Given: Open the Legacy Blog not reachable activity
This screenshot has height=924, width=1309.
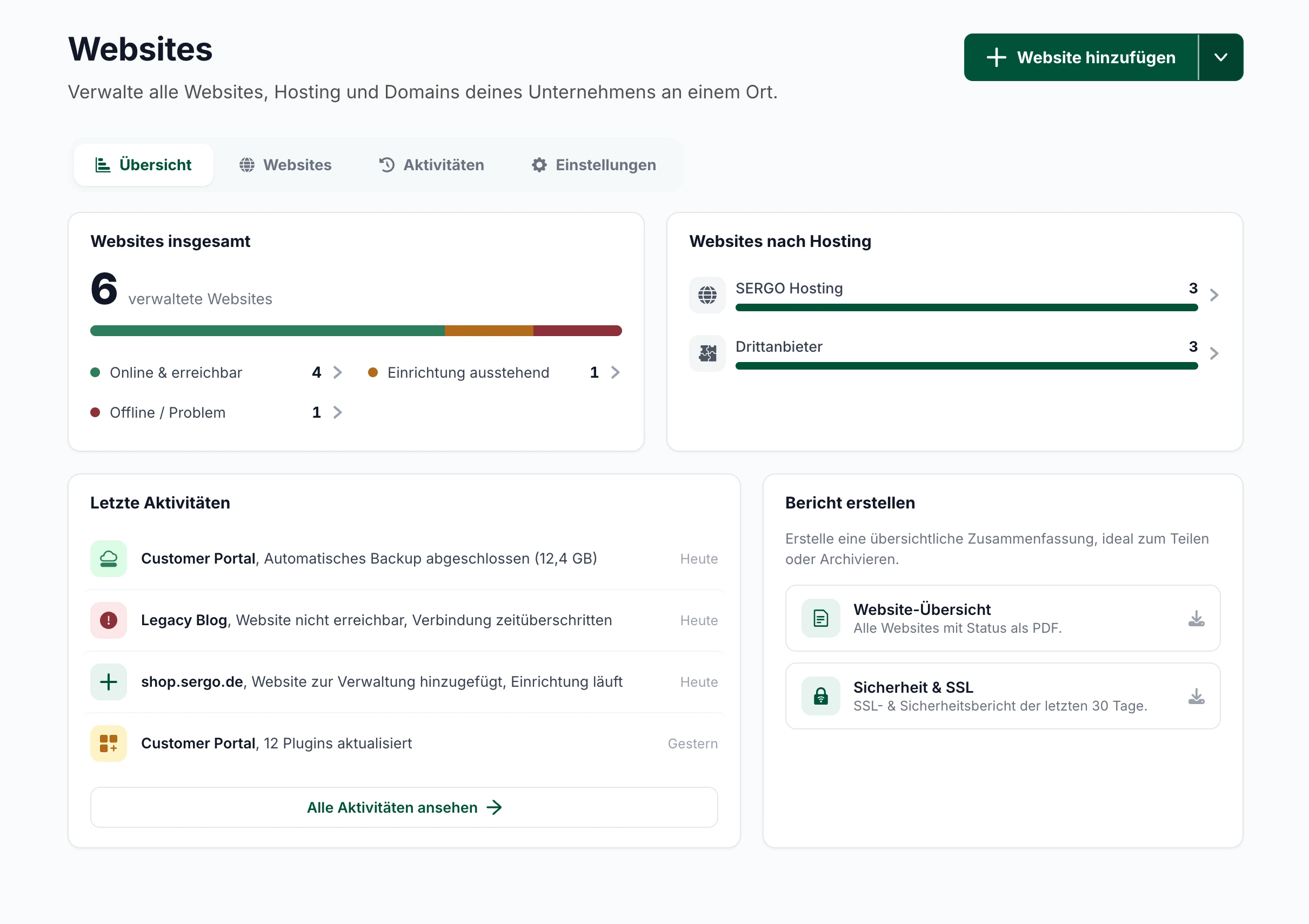Looking at the screenshot, I should pyautogui.click(x=404, y=620).
